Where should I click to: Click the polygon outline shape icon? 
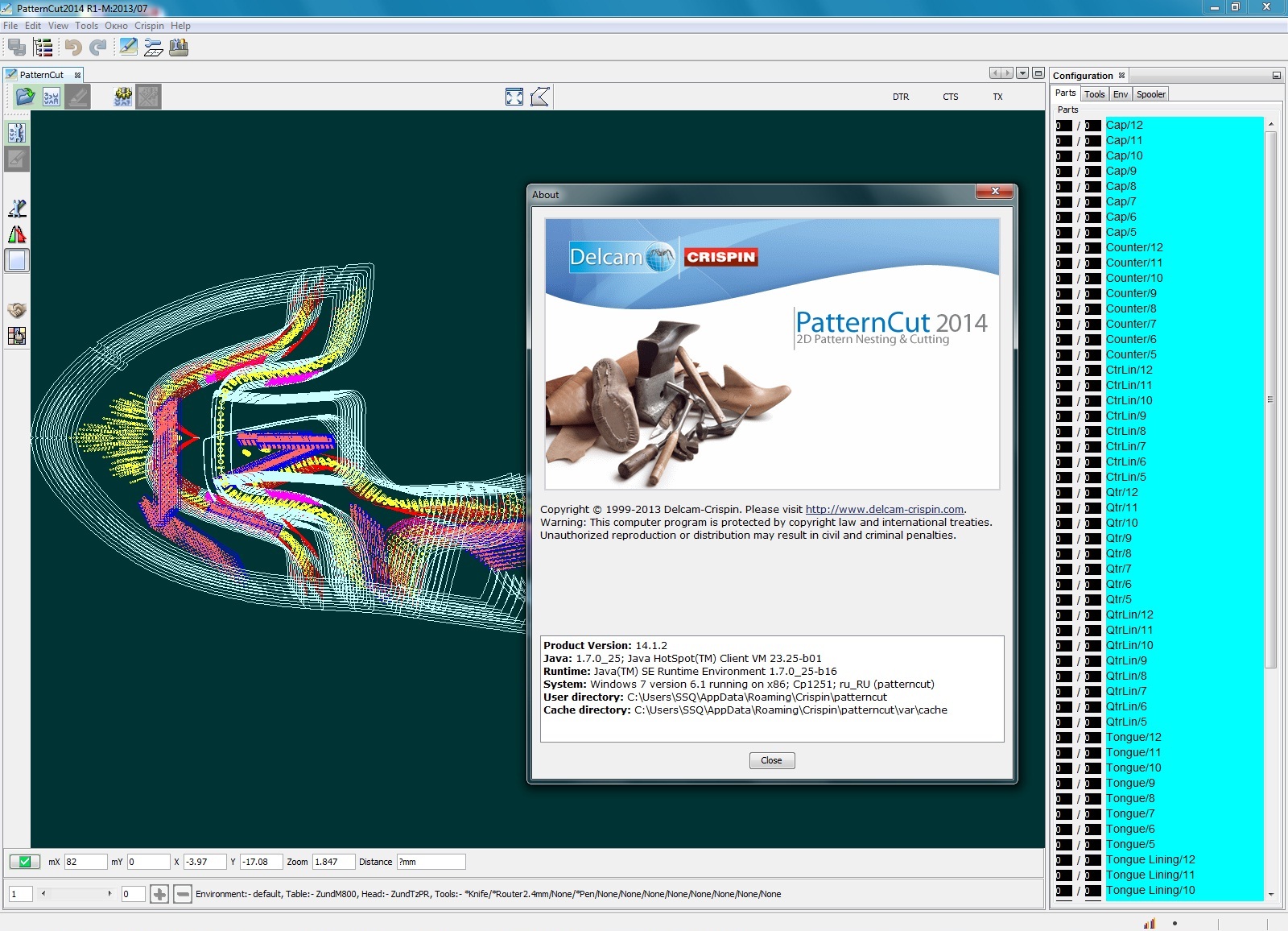(x=540, y=97)
